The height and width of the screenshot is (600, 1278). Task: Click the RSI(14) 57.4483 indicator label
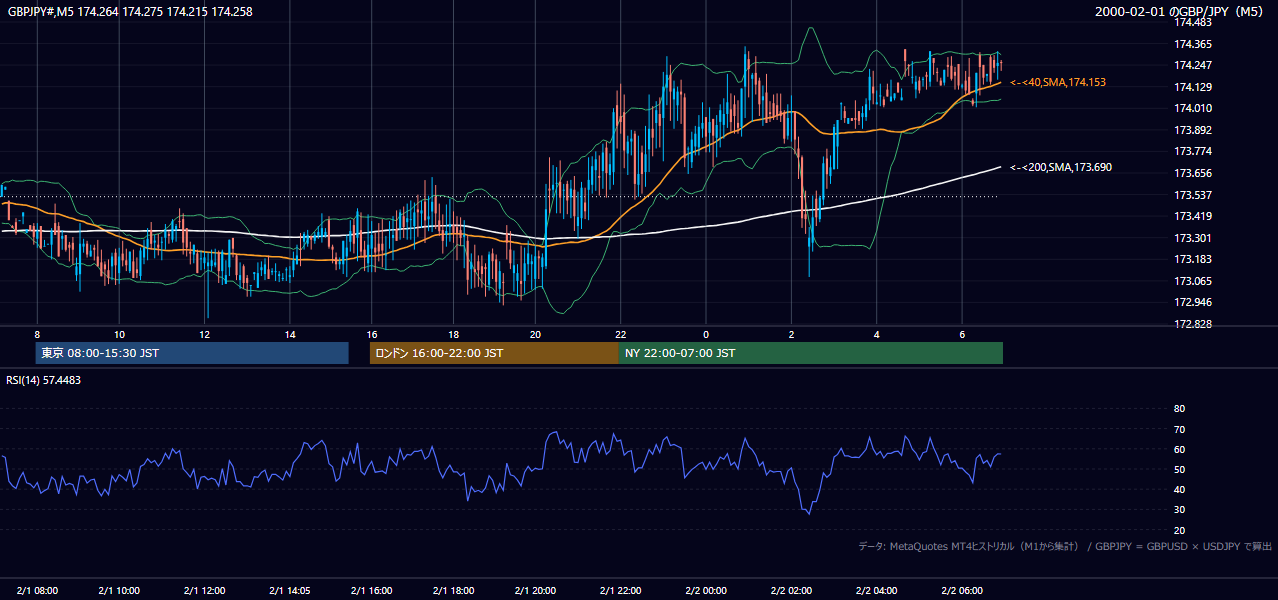tap(44, 380)
